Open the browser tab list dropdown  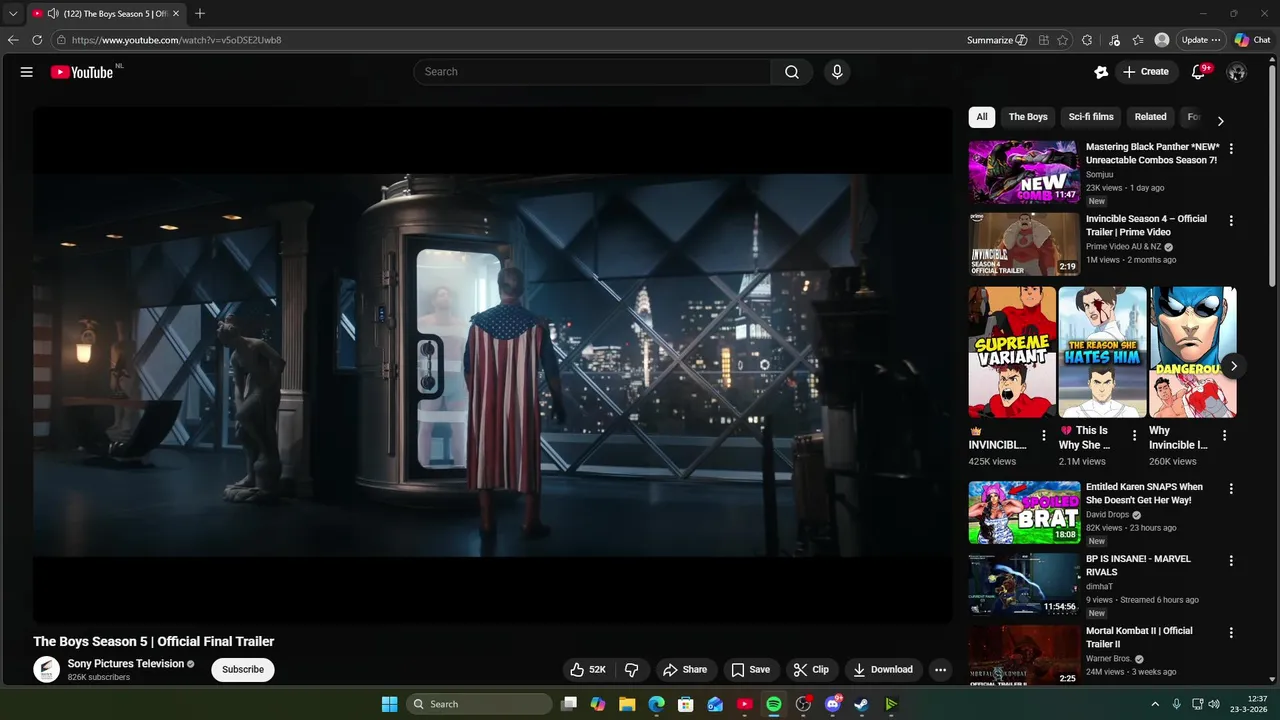13,13
